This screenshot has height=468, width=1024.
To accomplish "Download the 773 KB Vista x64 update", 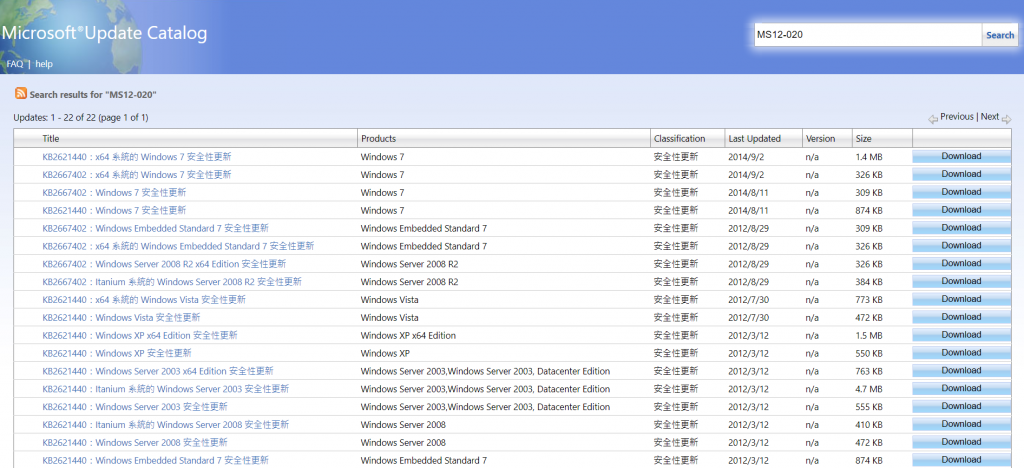I will (x=961, y=300).
